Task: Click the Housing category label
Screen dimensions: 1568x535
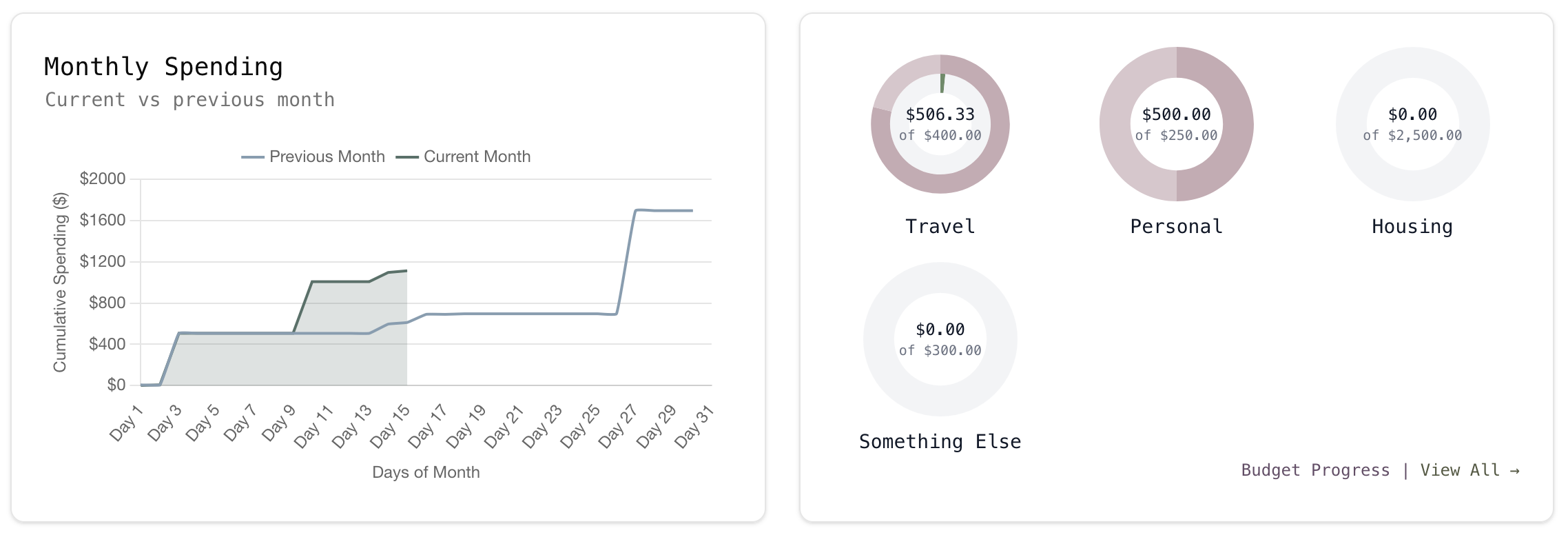Action: coord(1412,227)
